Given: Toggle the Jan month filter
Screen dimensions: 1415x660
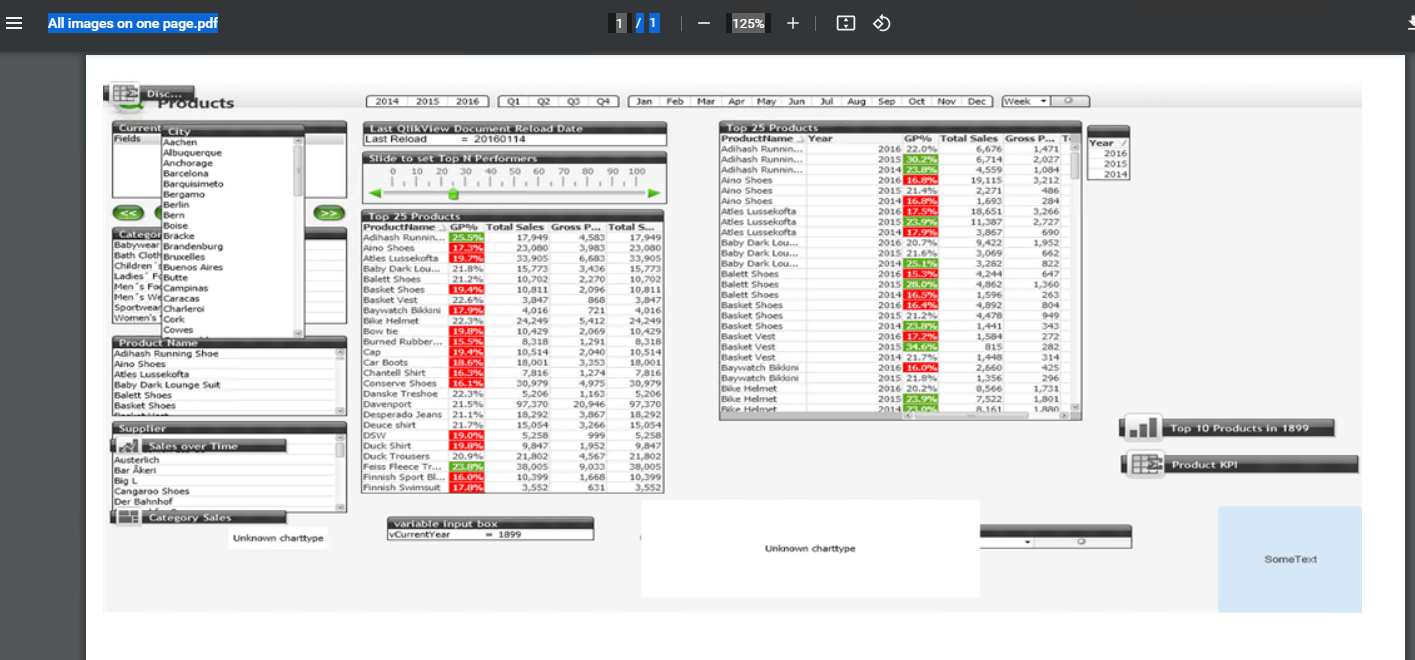Looking at the screenshot, I should [x=644, y=100].
